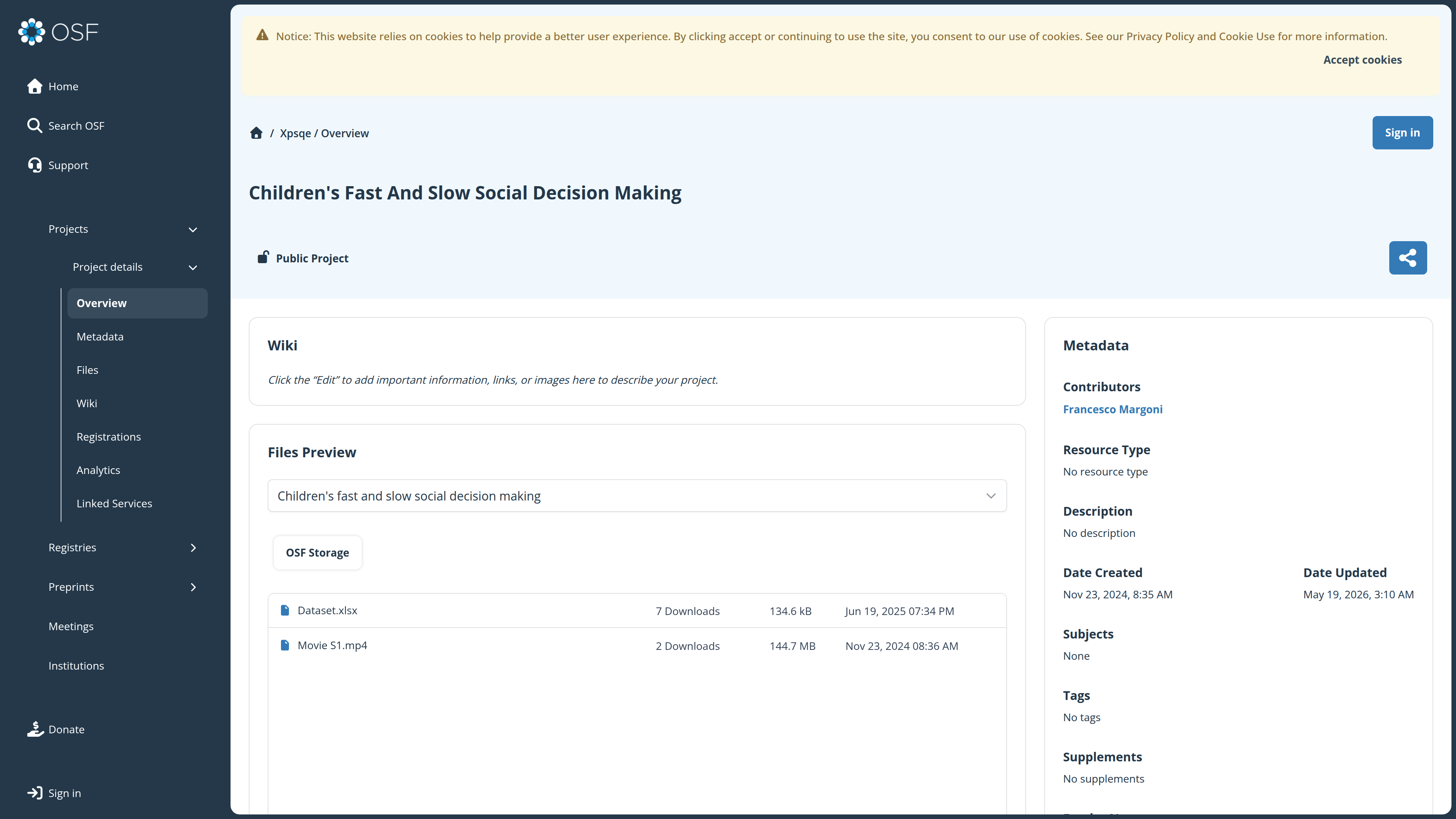Click the Projects label in sidebar

click(x=68, y=229)
